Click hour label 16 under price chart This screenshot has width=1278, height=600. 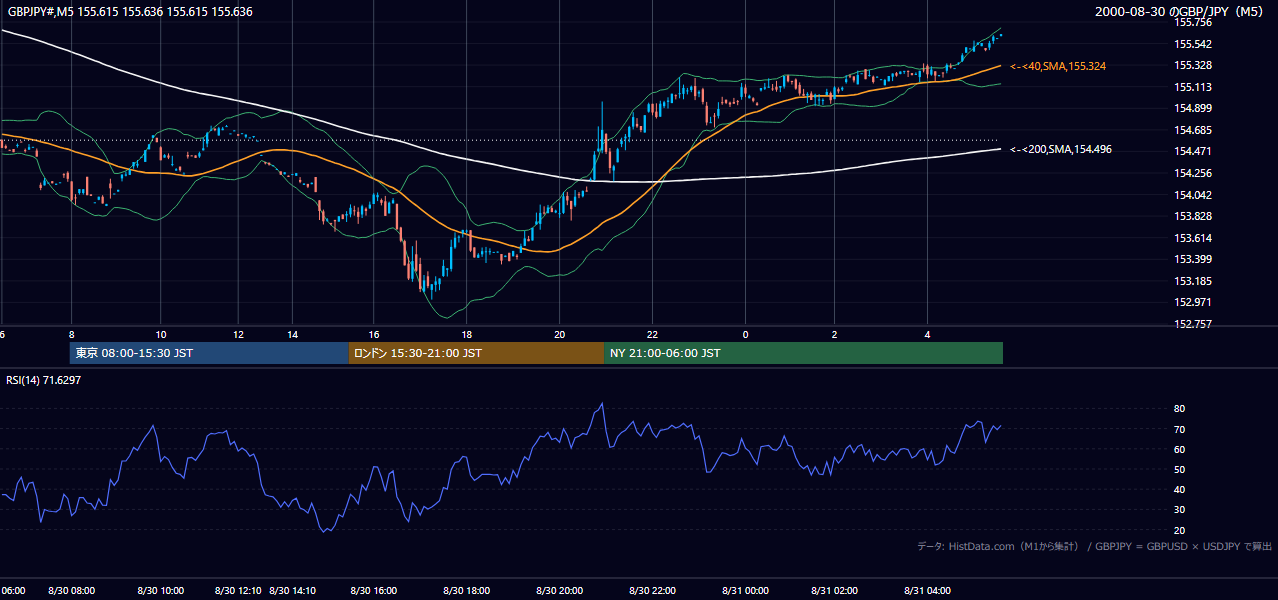[x=374, y=334]
